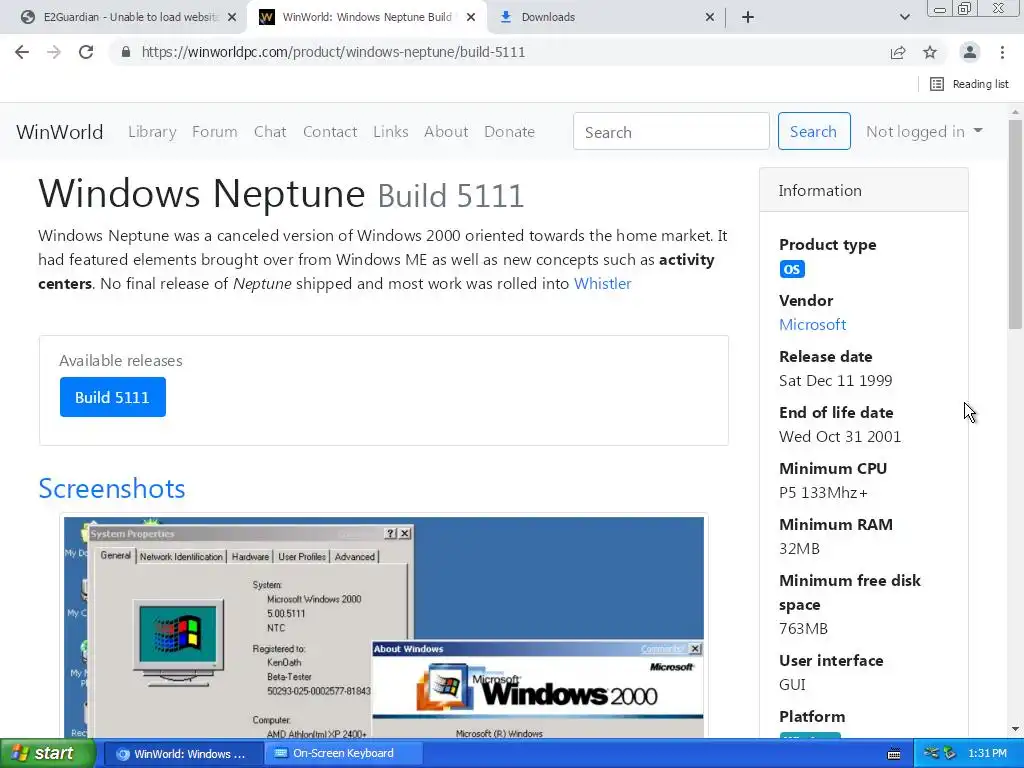Close the WinWorld tab
Image resolution: width=1024 pixels, height=768 pixels.
point(471,17)
